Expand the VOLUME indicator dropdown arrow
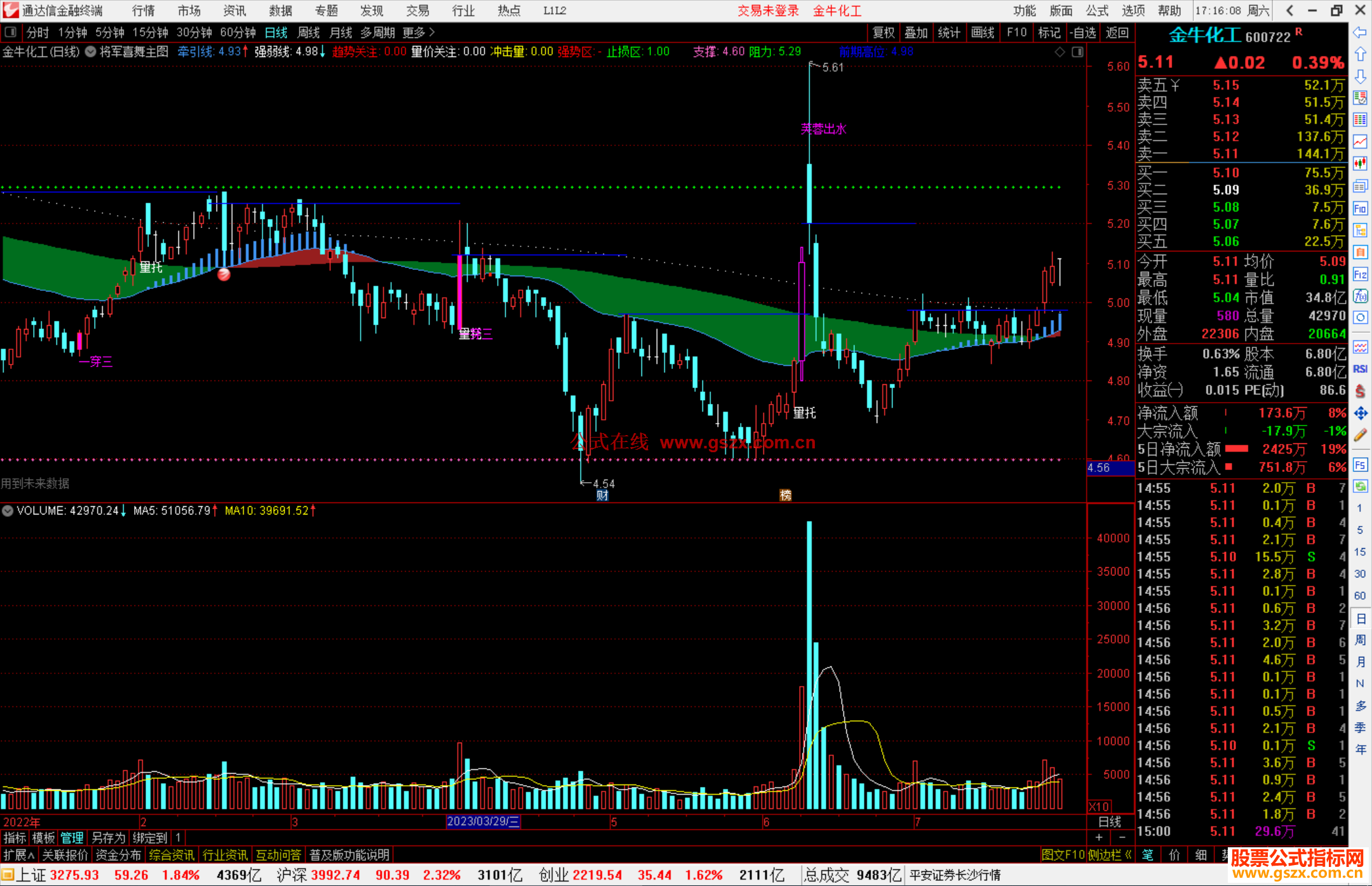 8,511
